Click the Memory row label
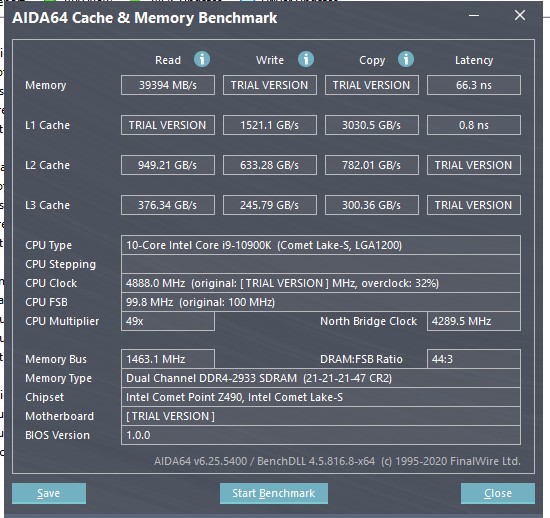Image resolution: width=550 pixels, height=518 pixels. (x=46, y=85)
